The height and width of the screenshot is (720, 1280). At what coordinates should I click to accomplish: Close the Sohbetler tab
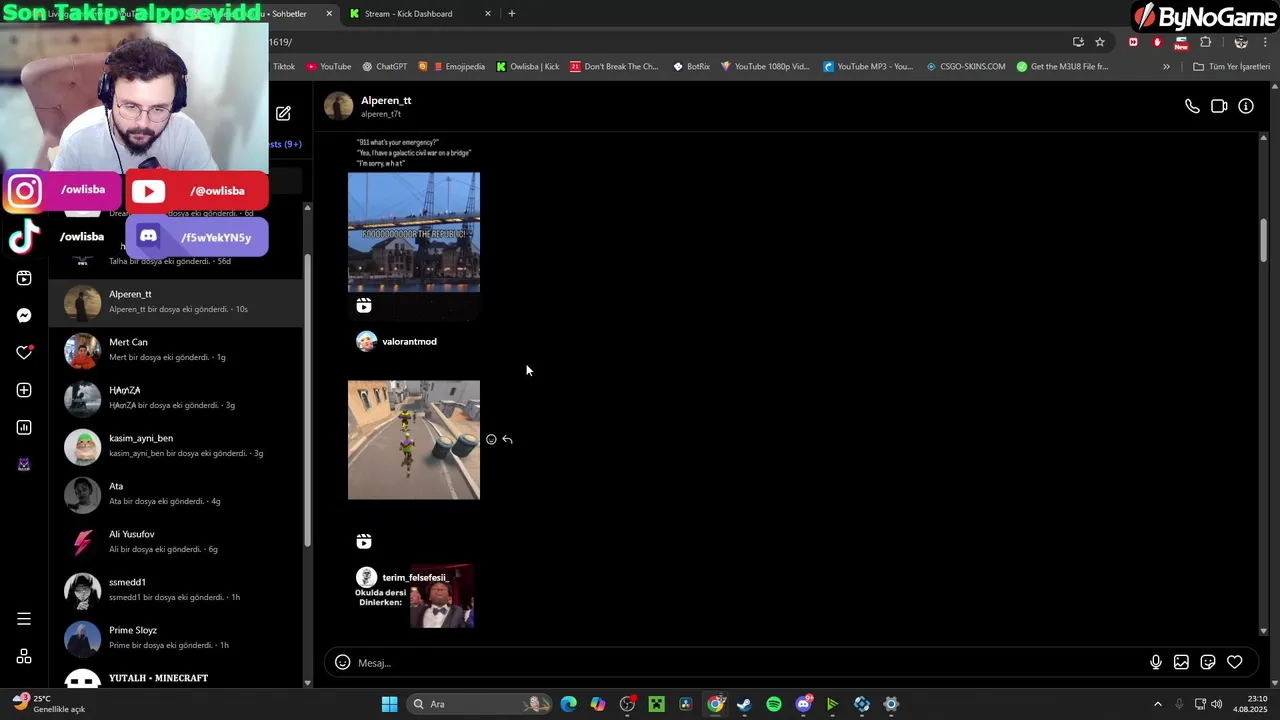tap(329, 14)
